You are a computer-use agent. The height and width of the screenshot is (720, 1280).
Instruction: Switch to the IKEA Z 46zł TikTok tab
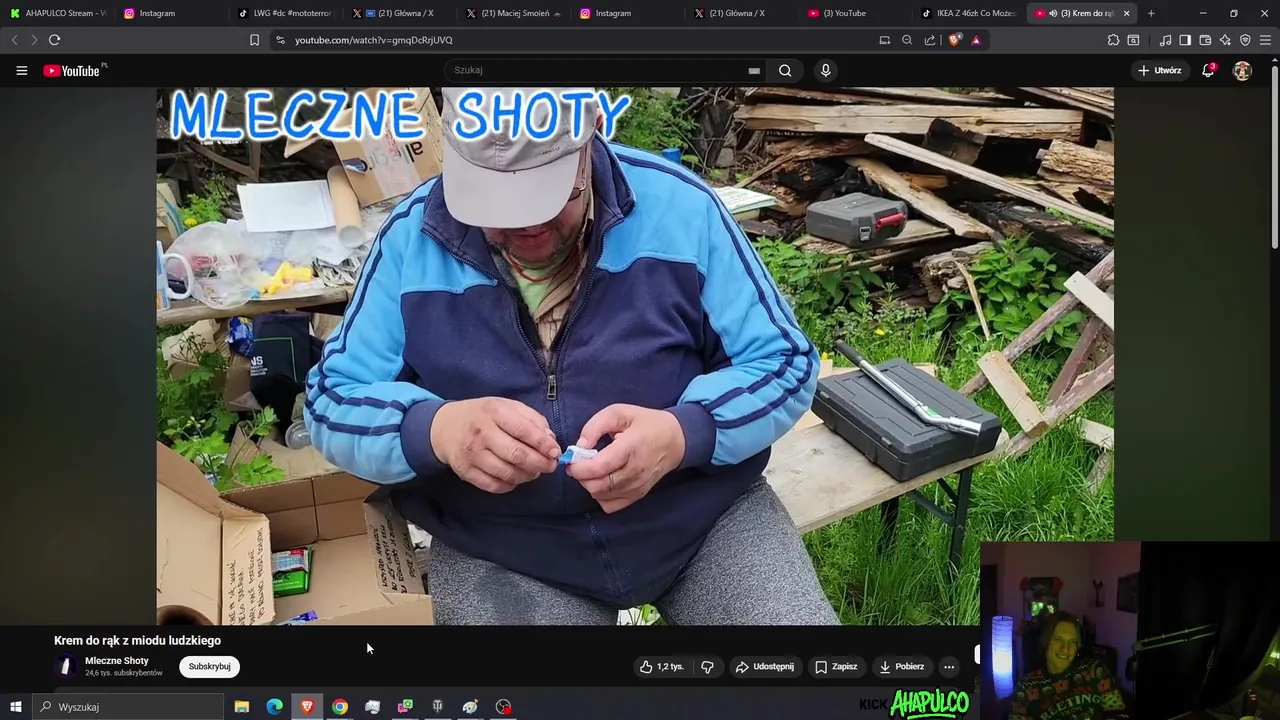968,13
